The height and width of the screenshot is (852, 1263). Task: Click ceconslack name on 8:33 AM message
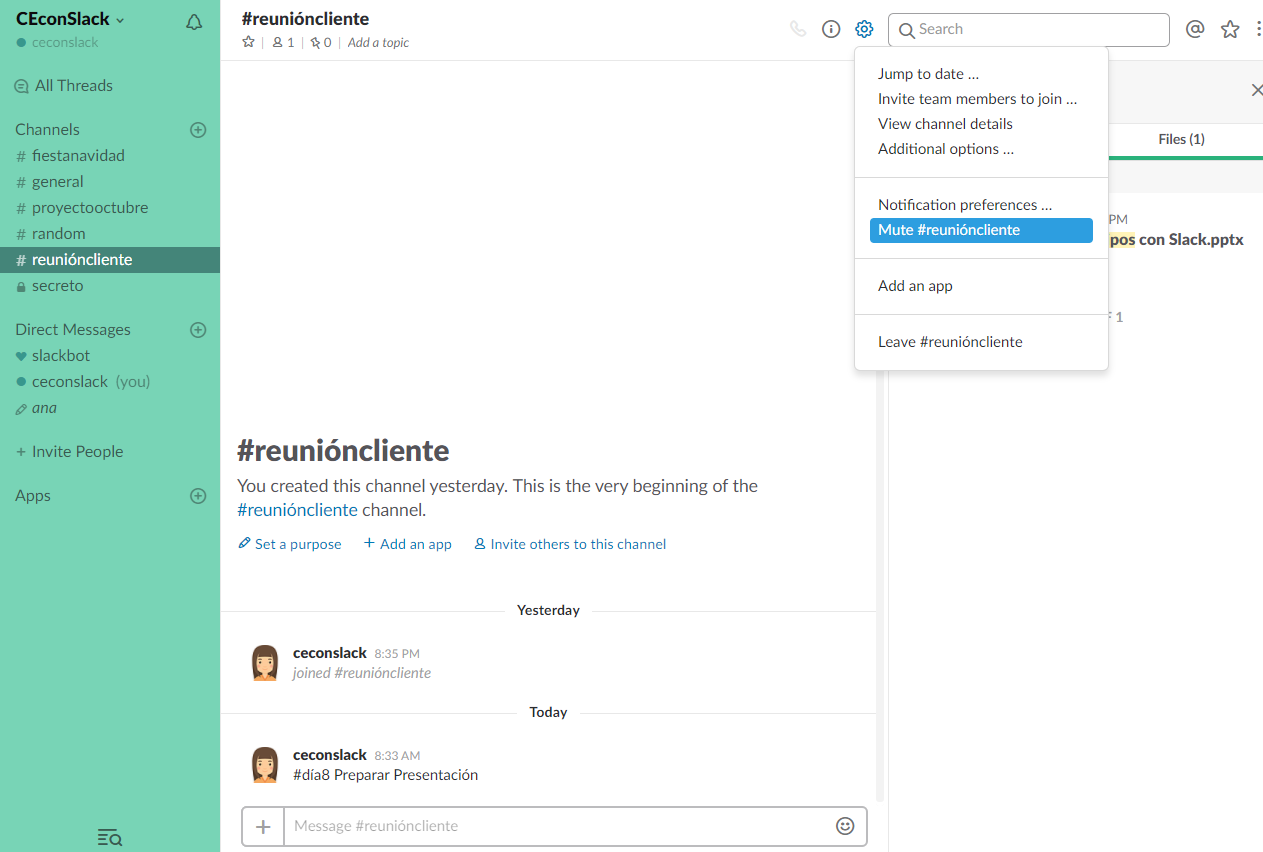pyautogui.click(x=330, y=755)
